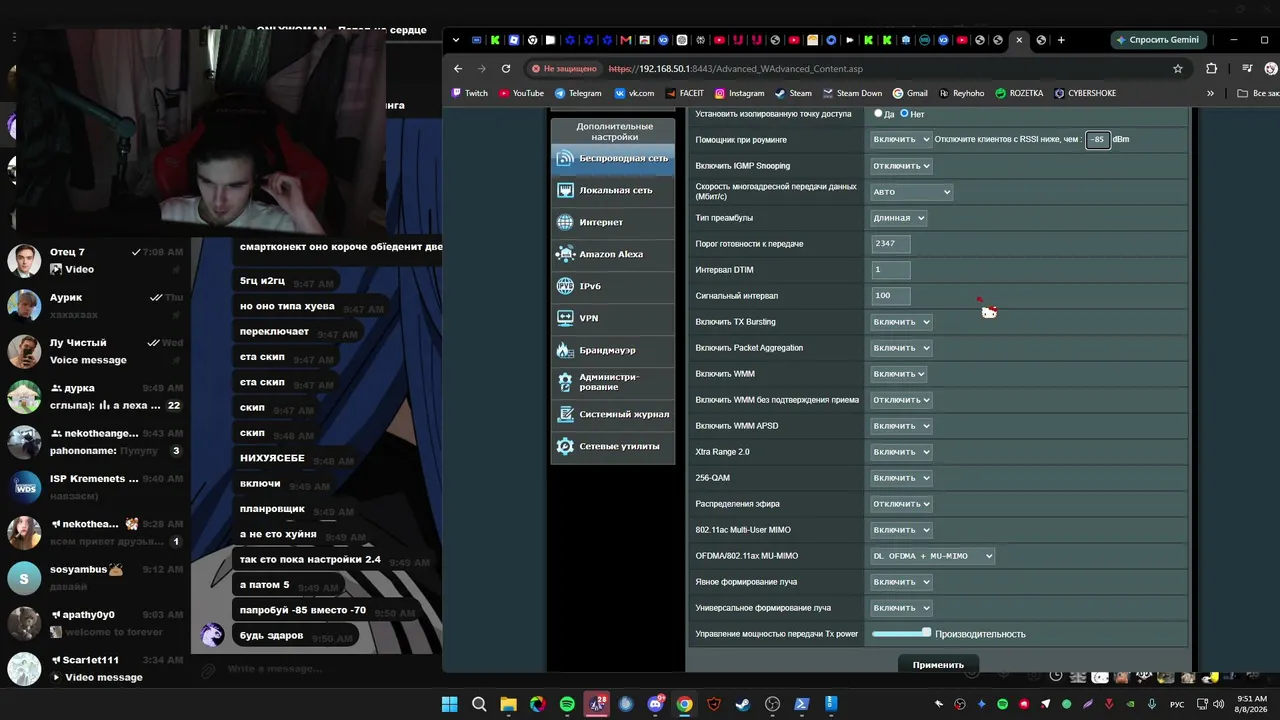Image resolution: width=1280 pixels, height=720 pixels.
Task: Open universal beamforming (Универсальное формирование луча) dropdown
Action: 901,608
